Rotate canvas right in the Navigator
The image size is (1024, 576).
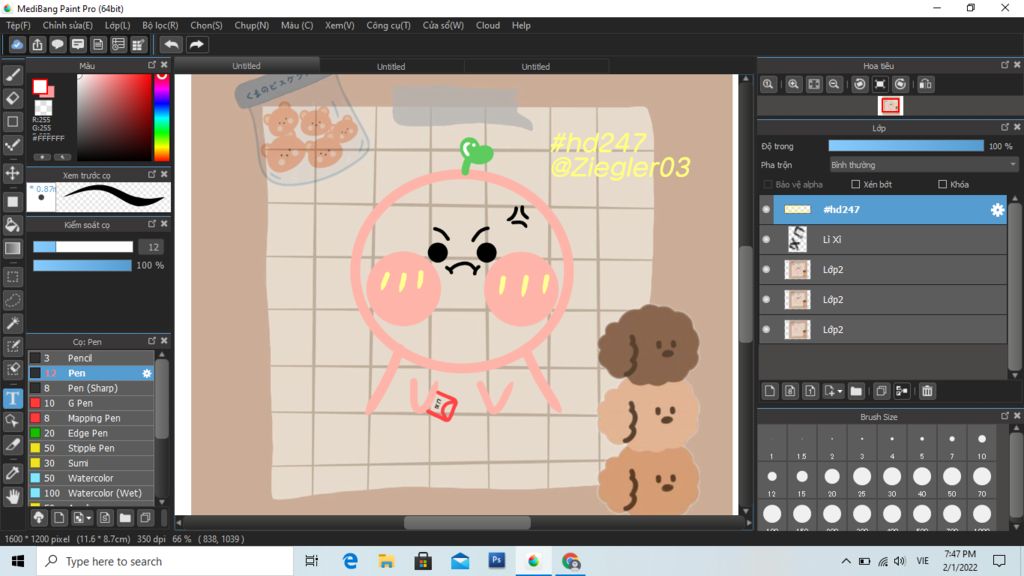[901, 84]
